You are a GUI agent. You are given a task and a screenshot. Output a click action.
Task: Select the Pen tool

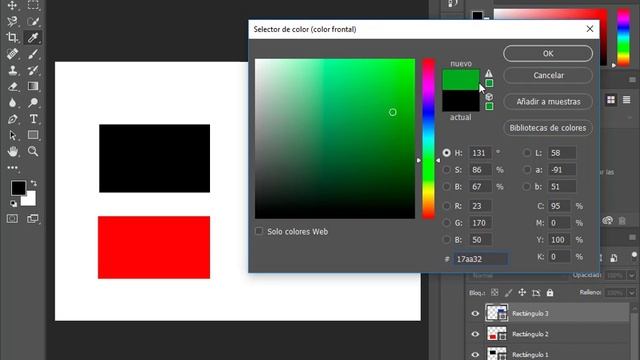[x=12, y=119]
